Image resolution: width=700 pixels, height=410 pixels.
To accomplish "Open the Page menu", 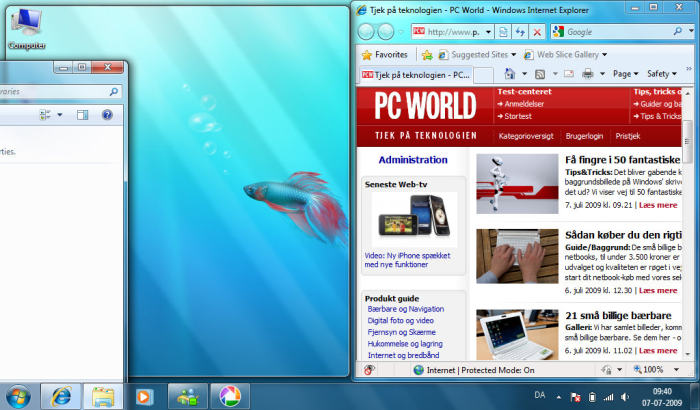I will click(625, 74).
